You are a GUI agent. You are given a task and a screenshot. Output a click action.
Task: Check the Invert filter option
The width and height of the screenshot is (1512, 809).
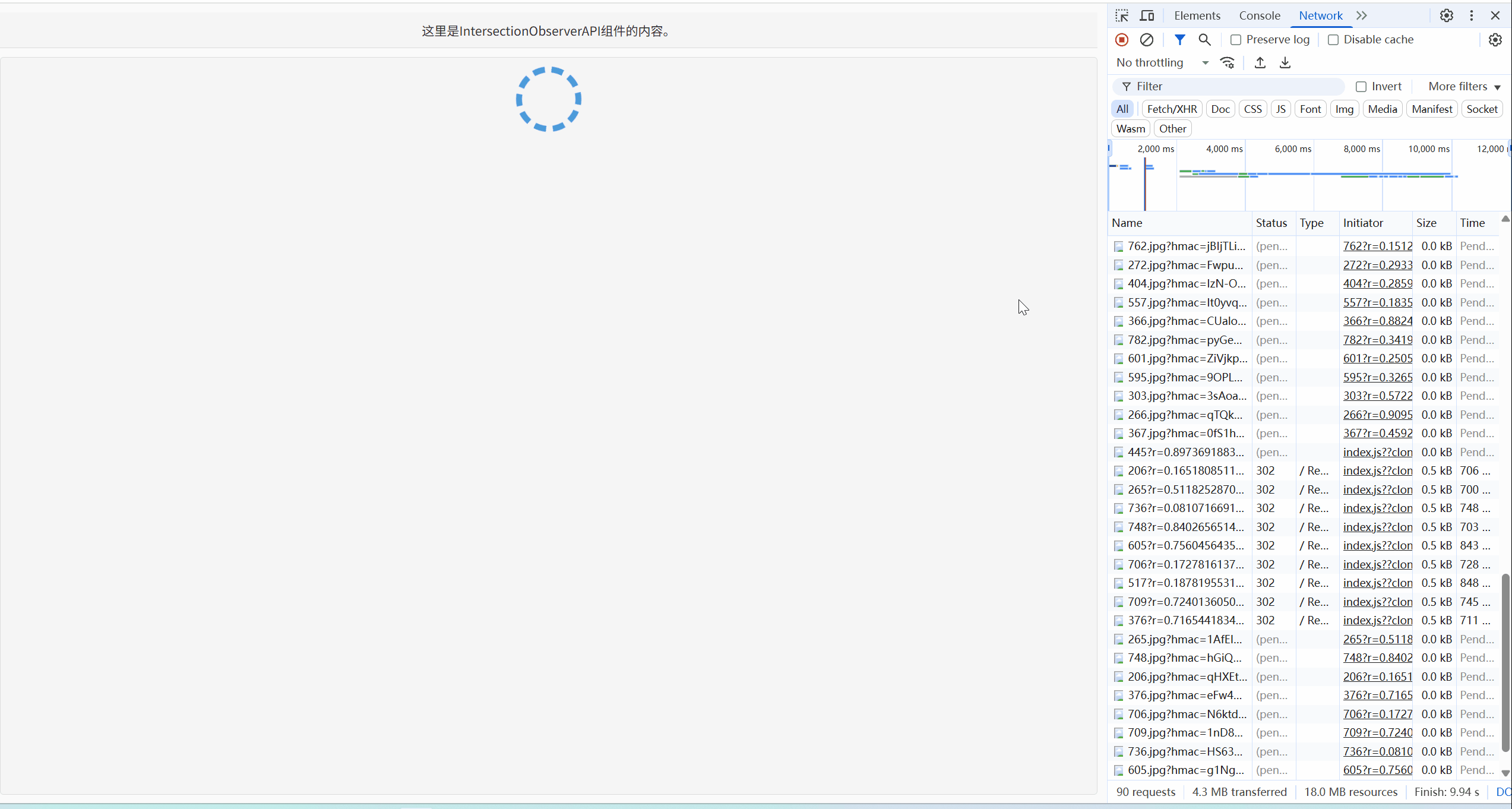coord(1361,86)
